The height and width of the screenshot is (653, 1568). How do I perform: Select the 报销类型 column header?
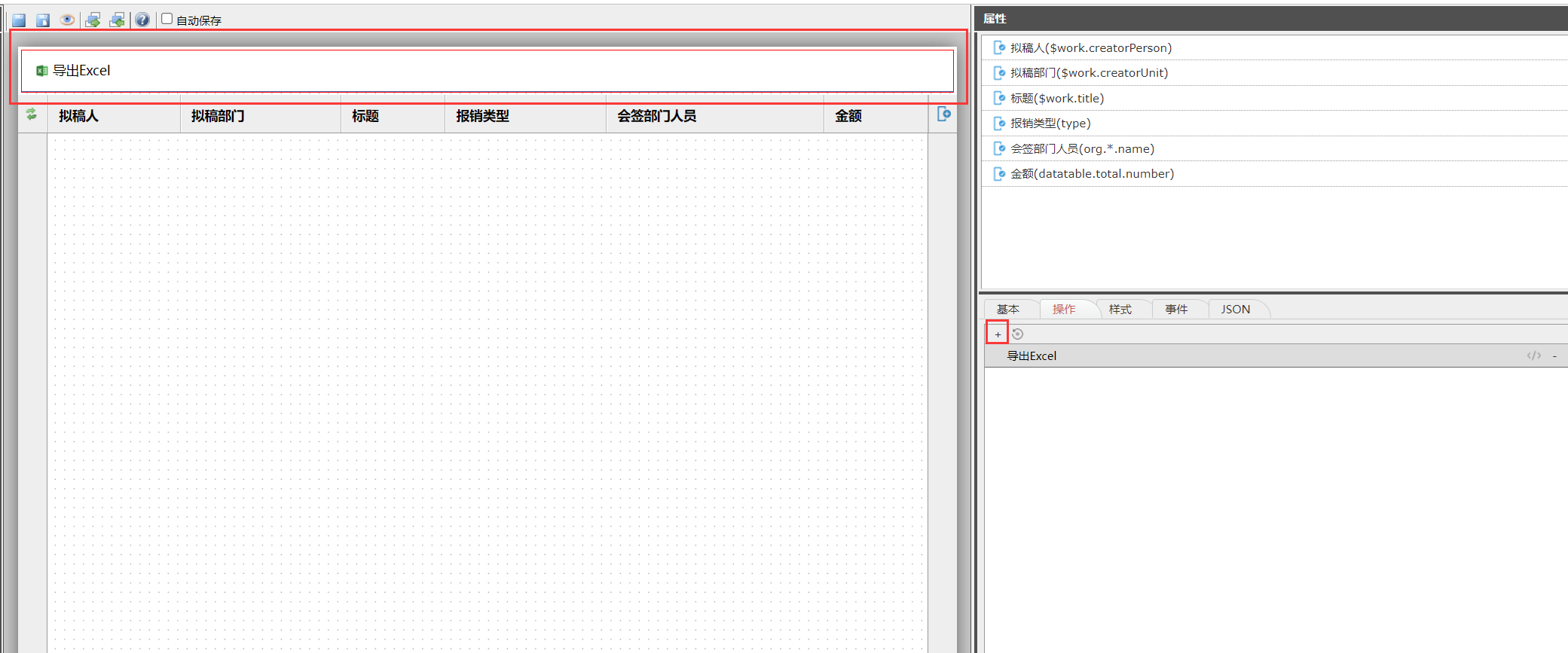point(525,116)
